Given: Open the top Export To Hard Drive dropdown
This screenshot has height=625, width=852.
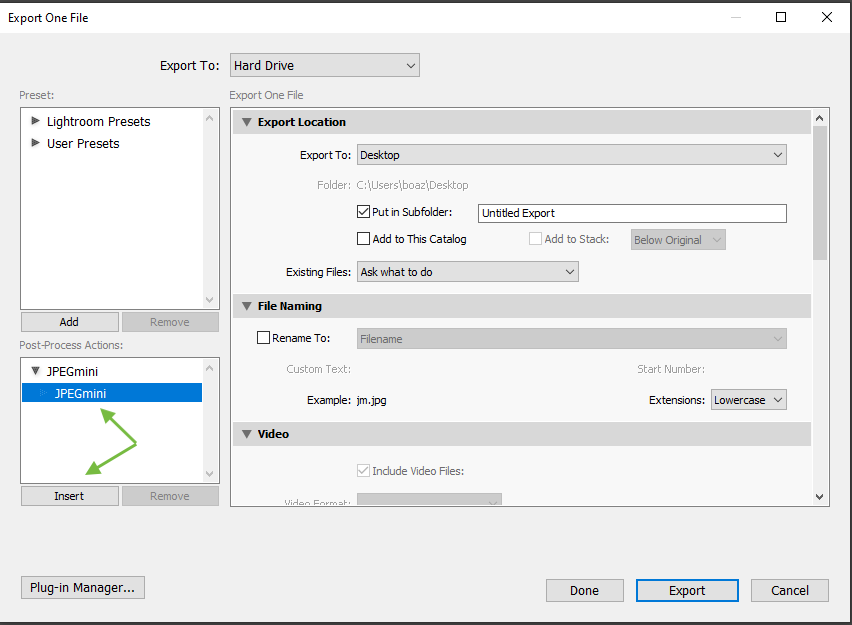Looking at the screenshot, I should [x=324, y=65].
